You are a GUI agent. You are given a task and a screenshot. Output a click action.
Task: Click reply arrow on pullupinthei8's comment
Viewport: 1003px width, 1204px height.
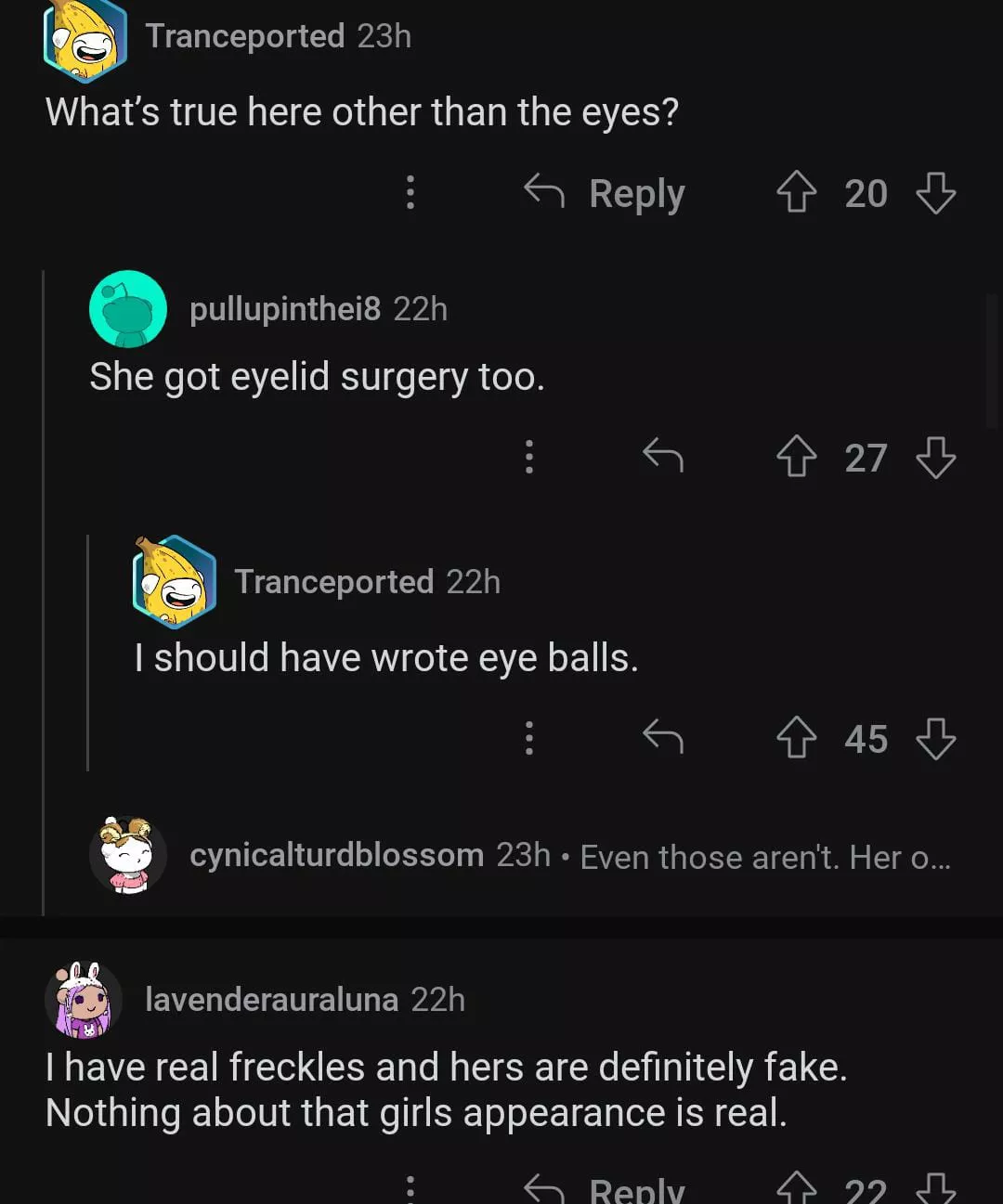[663, 456]
